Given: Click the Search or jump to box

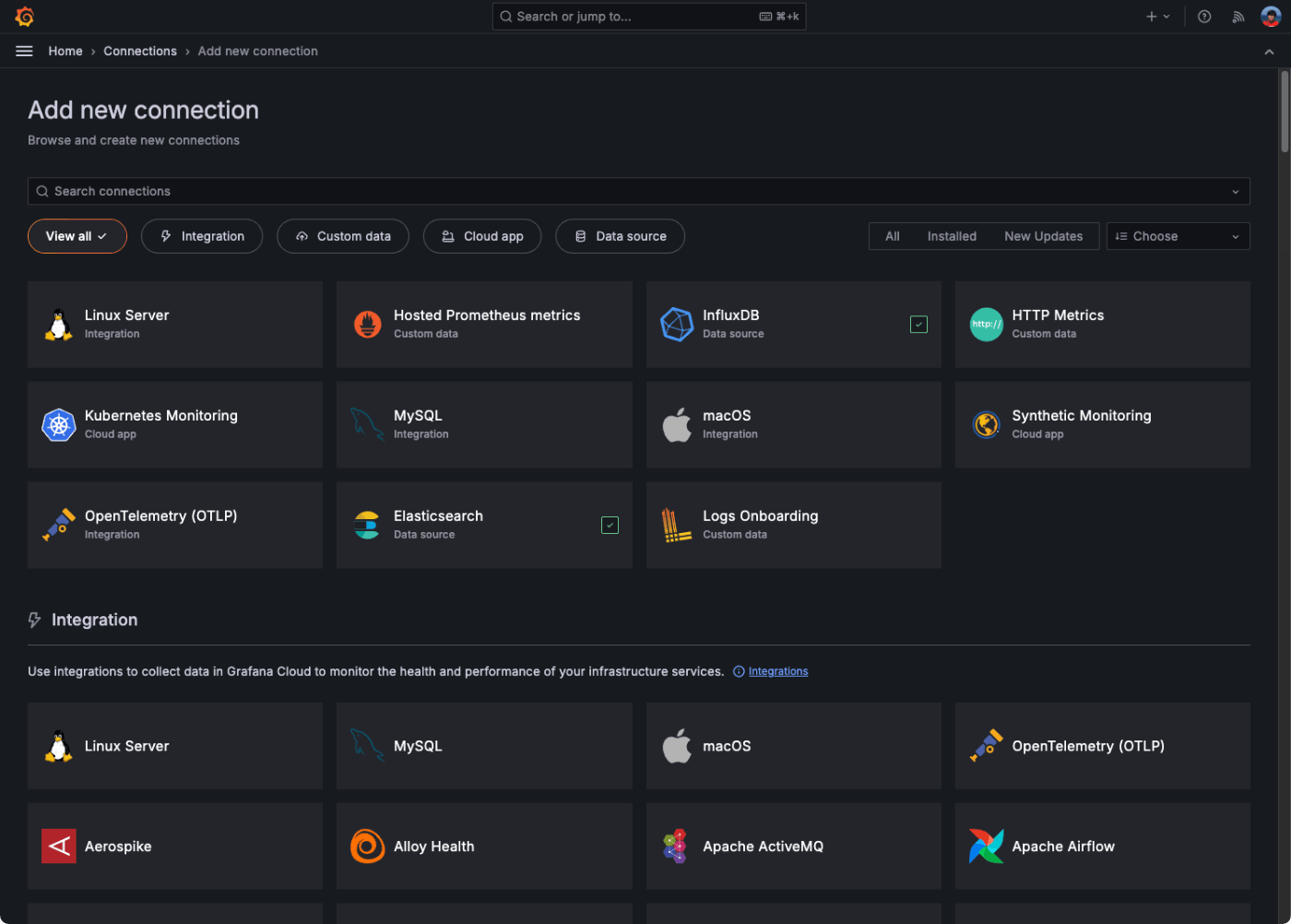Looking at the screenshot, I should tap(649, 17).
